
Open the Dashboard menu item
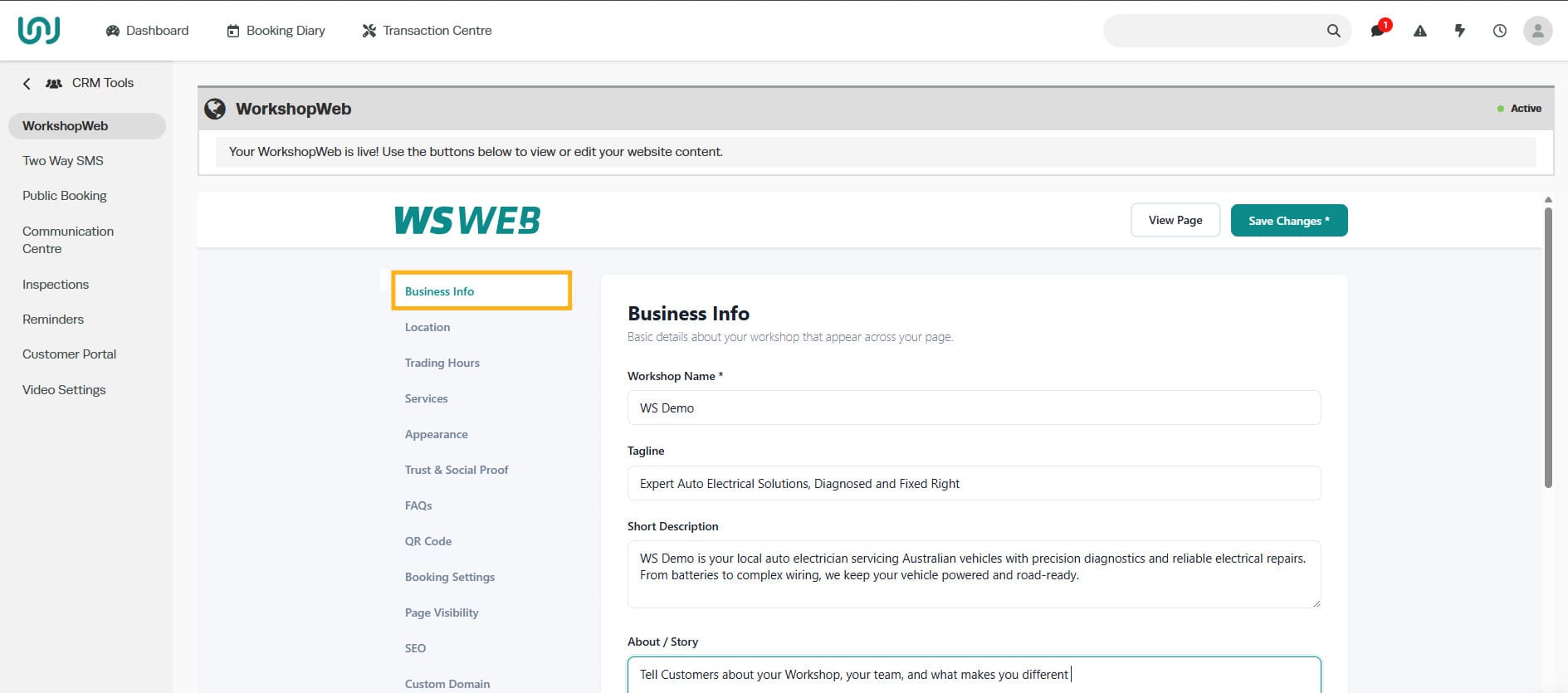(147, 31)
